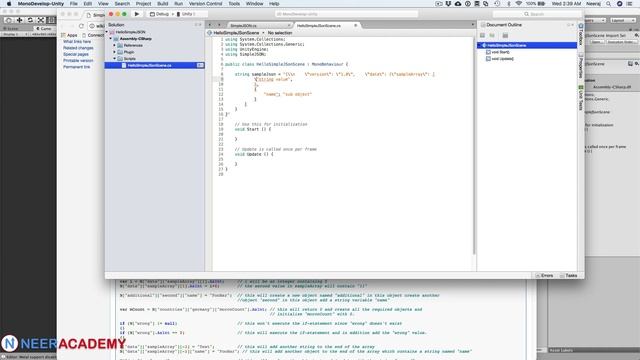Open the File menu

coord(74,4)
